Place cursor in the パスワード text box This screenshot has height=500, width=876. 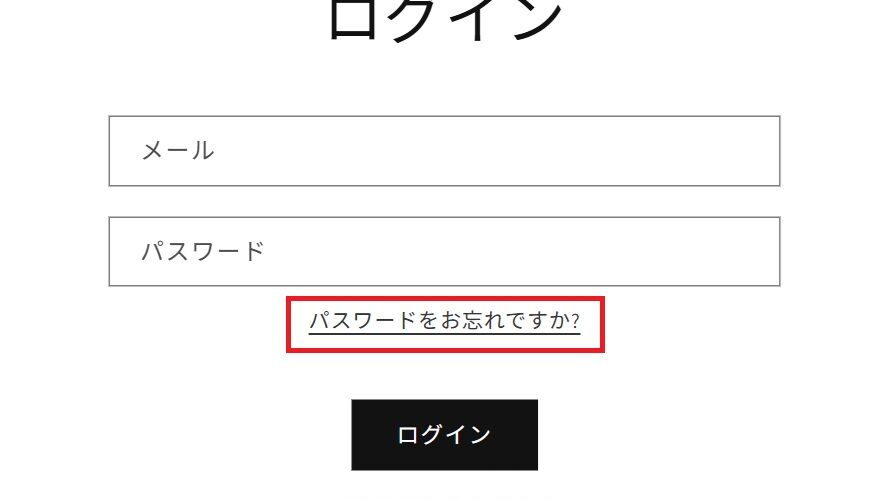pos(444,251)
